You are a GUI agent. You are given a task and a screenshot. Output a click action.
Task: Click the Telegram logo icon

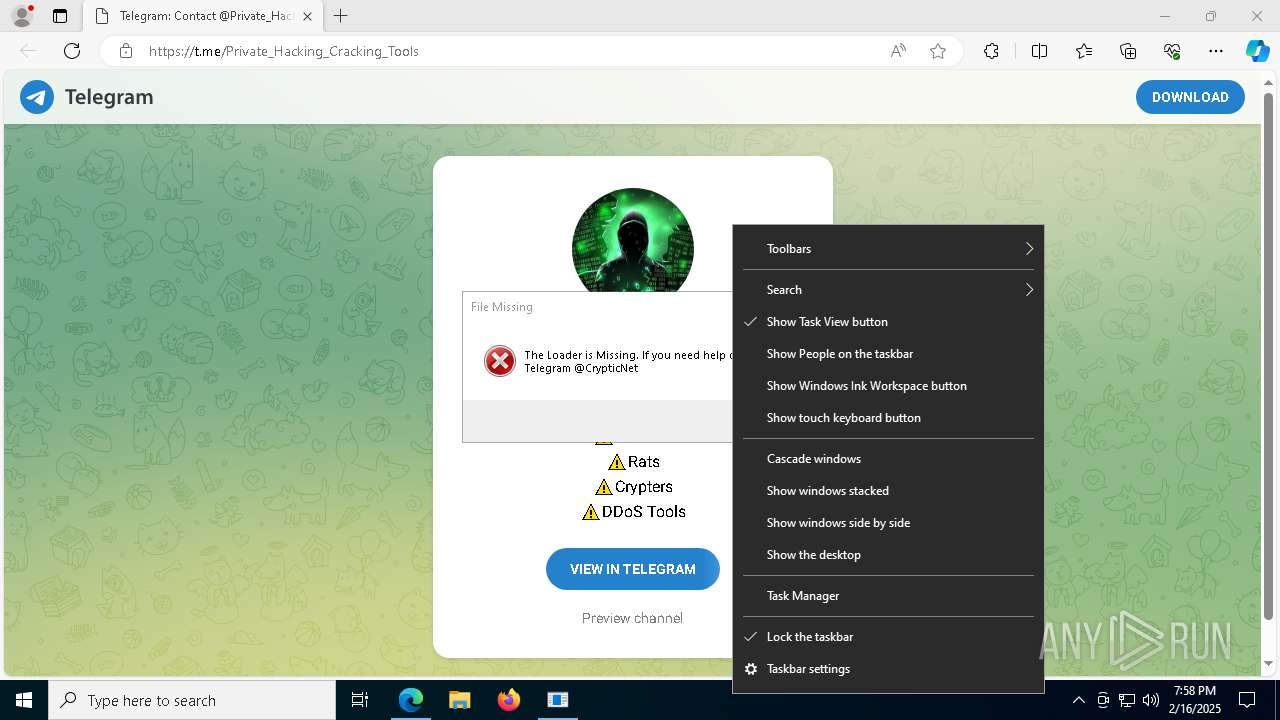[x=37, y=97]
